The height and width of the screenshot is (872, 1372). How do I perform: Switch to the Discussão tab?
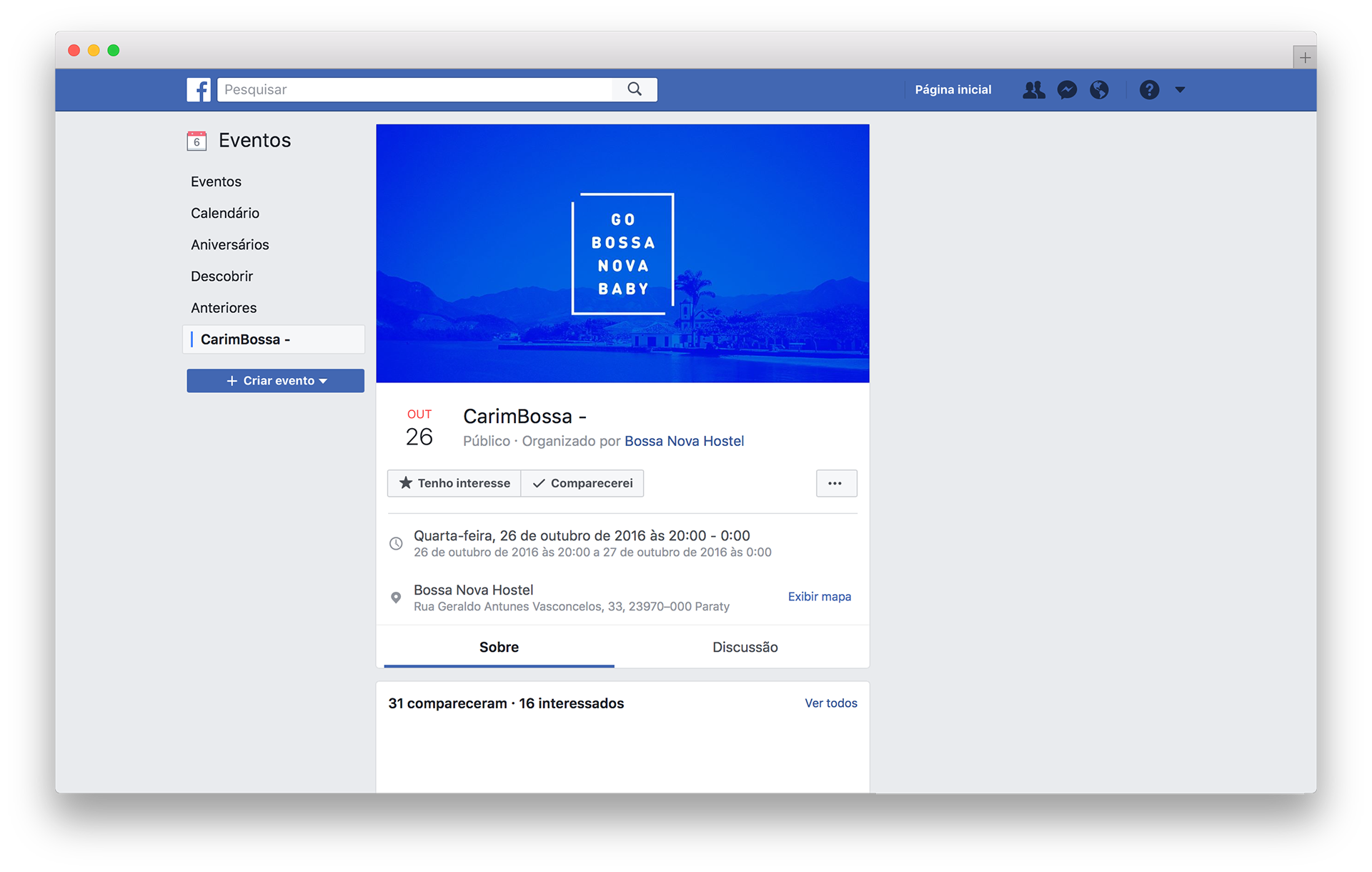coord(745,647)
